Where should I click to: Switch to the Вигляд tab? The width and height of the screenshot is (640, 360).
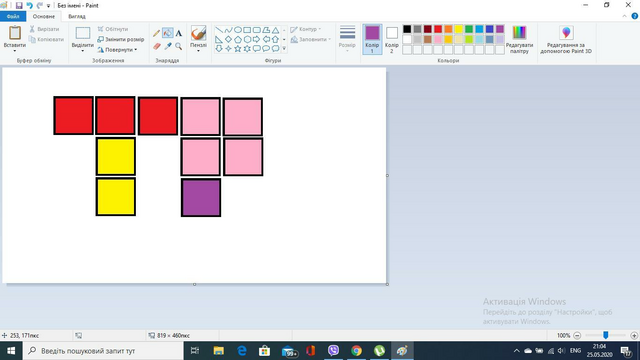pos(77,16)
